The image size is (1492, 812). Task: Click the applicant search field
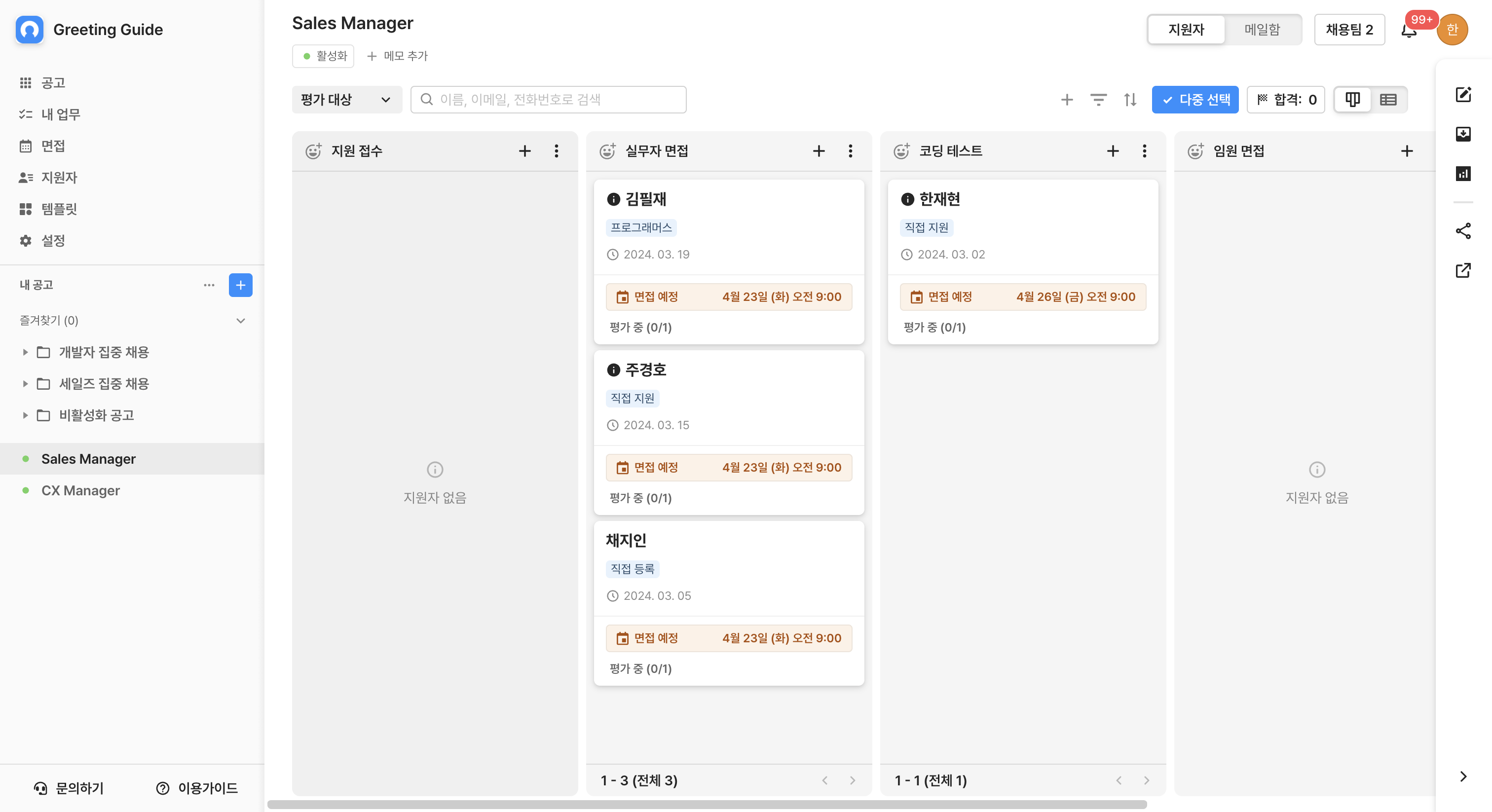pos(549,100)
